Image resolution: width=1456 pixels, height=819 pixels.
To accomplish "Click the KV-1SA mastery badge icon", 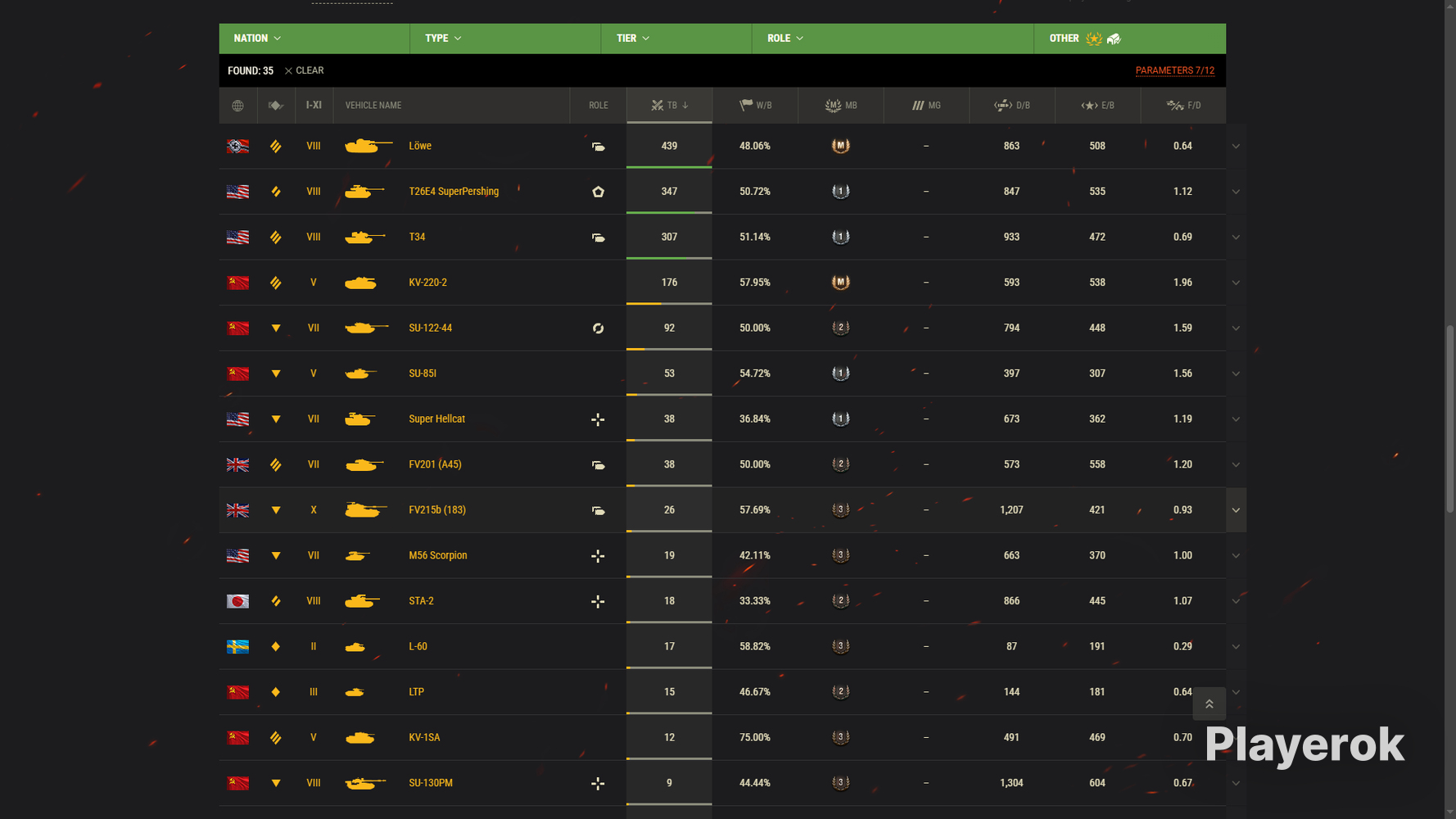I will pyautogui.click(x=841, y=737).
